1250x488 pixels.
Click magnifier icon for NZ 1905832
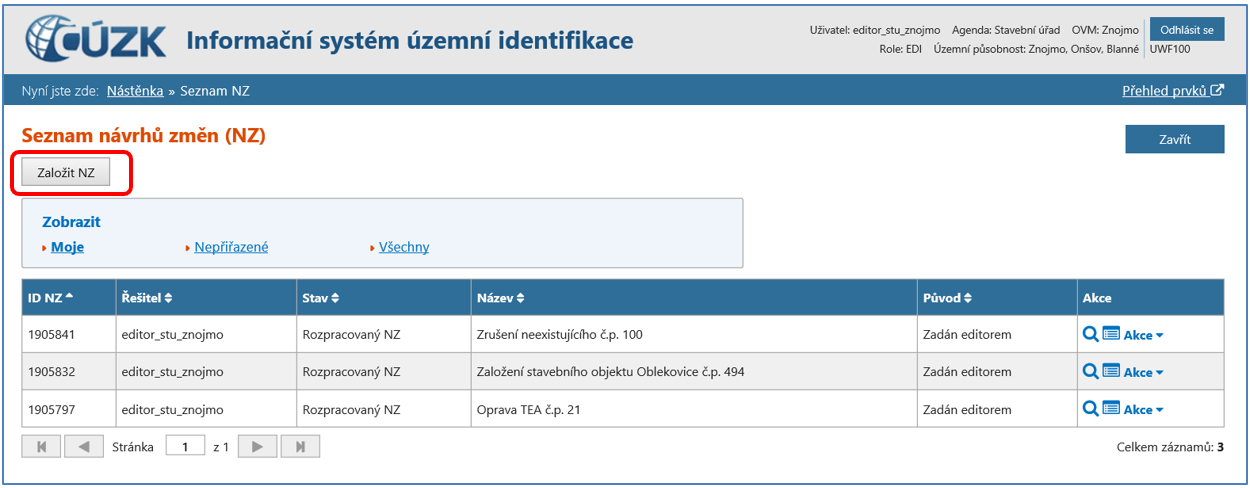[x=1090, y=372]
